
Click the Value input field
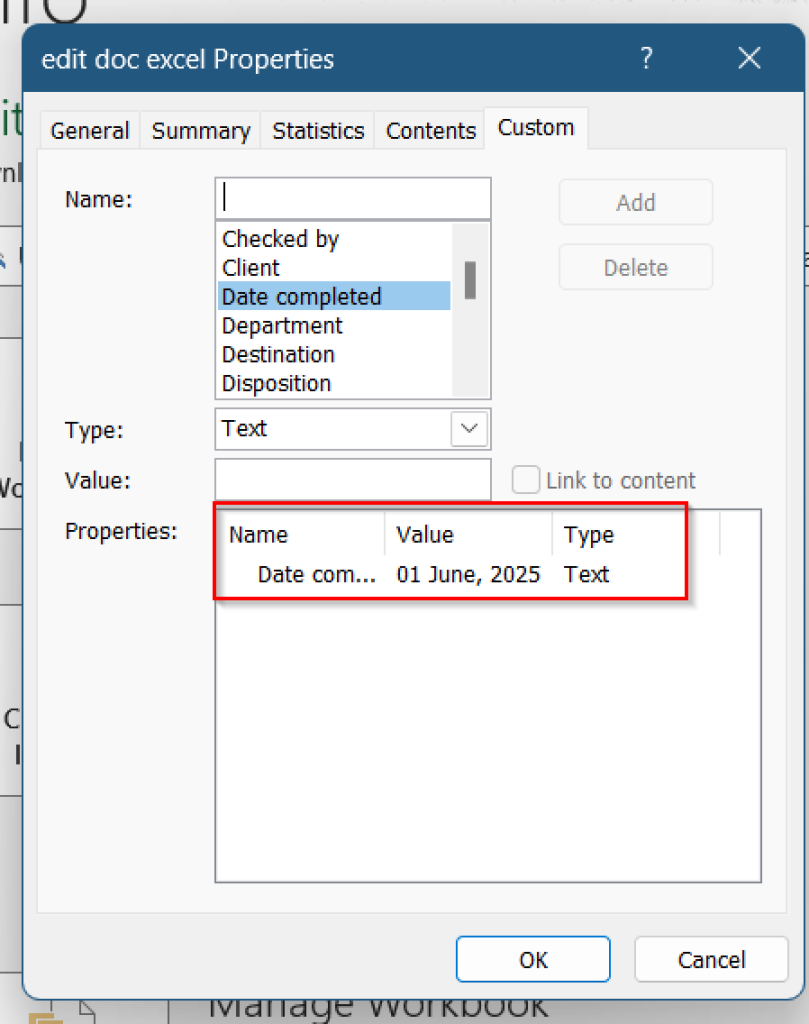[352, 480]
